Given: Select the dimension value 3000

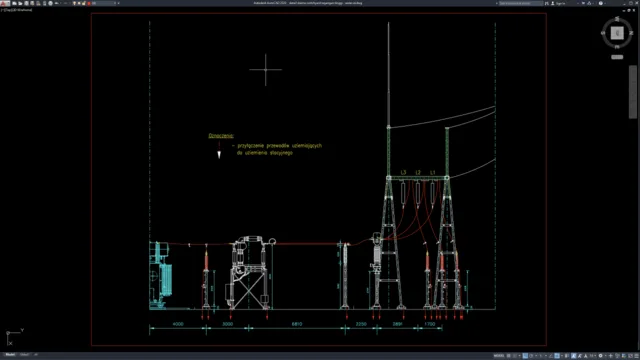Looking at the screenshot, I should click(x=227, y=324).
